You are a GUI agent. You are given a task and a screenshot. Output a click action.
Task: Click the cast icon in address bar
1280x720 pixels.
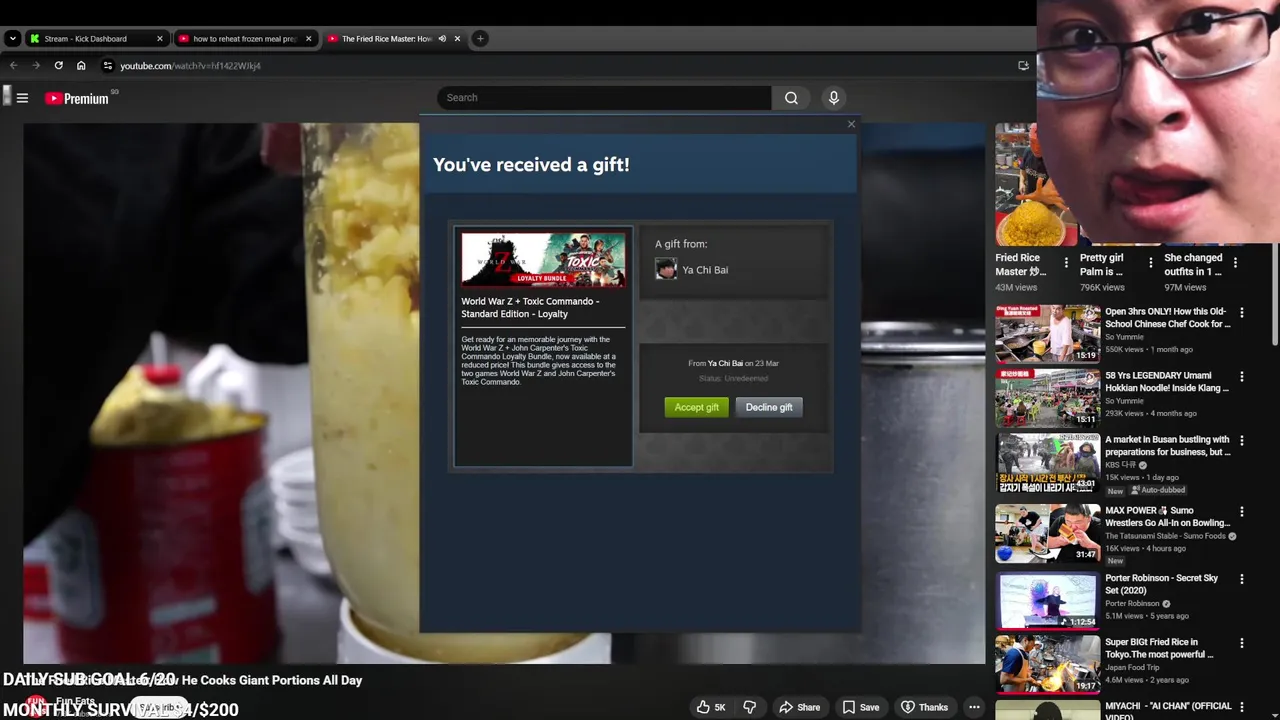point(1023,66)
